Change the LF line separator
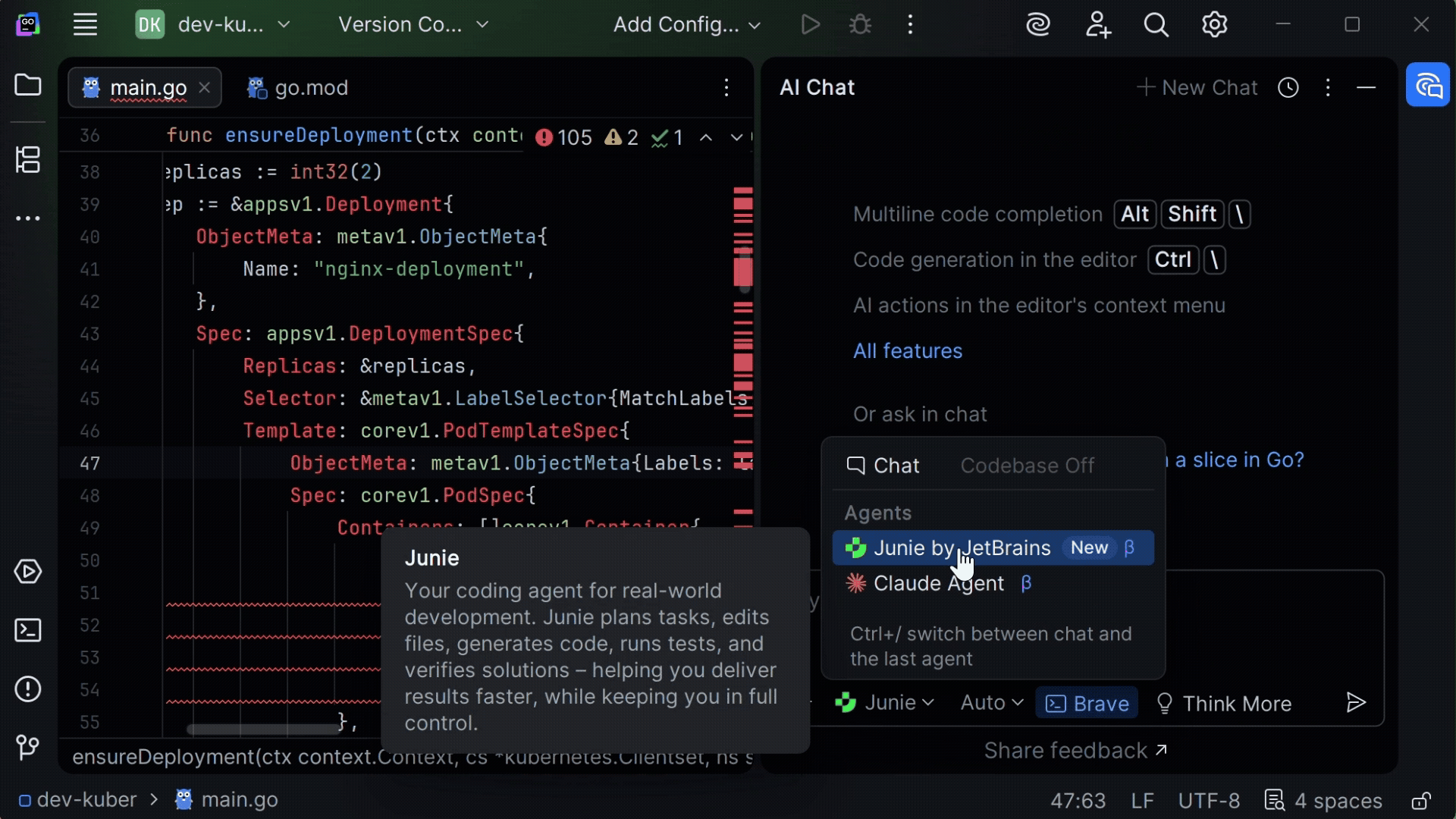Image resolution: width=1456 pixels, height=819 pixels. [x=1142, y=801]
